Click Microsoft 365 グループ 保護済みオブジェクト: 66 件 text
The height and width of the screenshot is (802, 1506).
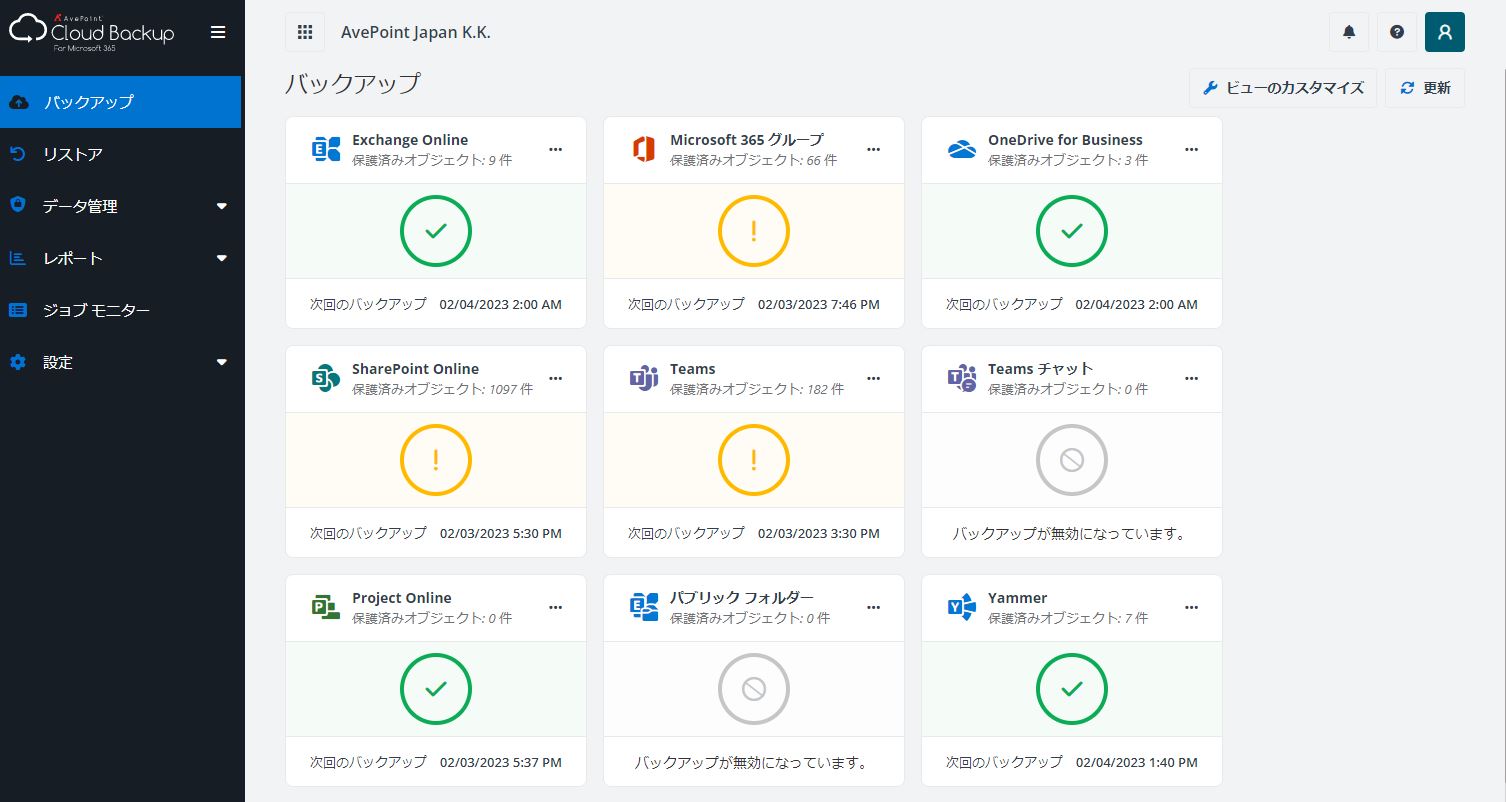[753, 160]
